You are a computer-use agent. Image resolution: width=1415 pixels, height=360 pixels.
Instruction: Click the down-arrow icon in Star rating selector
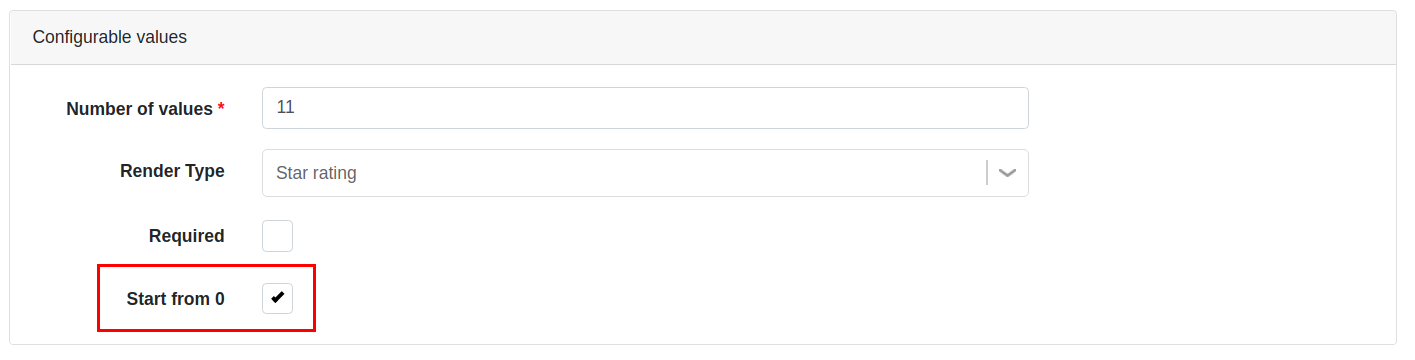click(x=1008, y=173)
